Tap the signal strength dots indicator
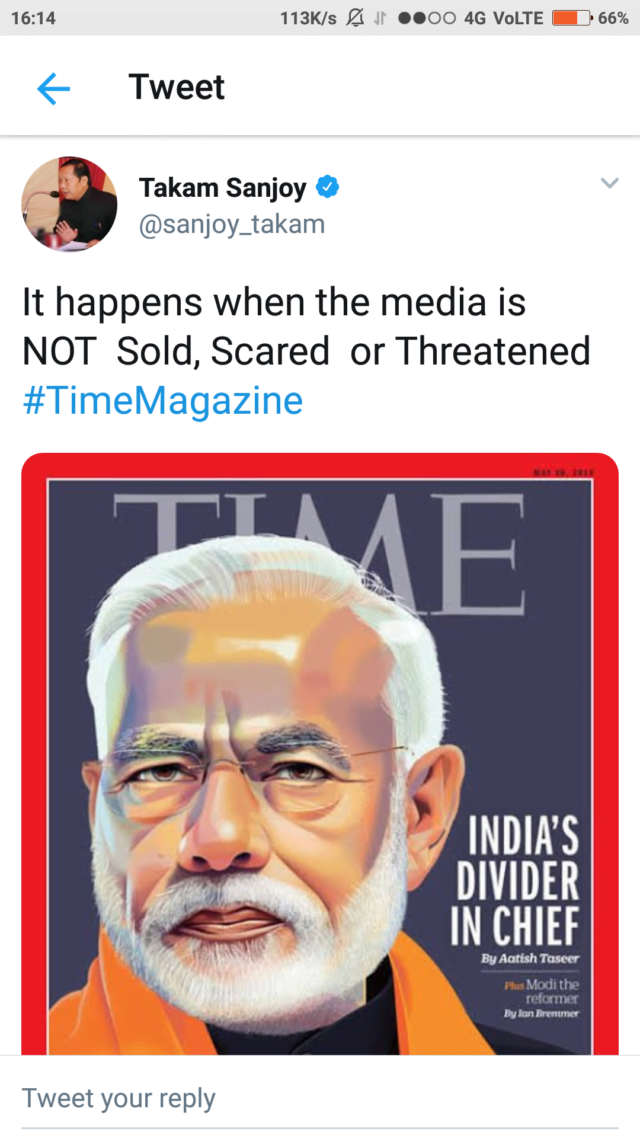The image size is (640, 1138). point(427,18)
